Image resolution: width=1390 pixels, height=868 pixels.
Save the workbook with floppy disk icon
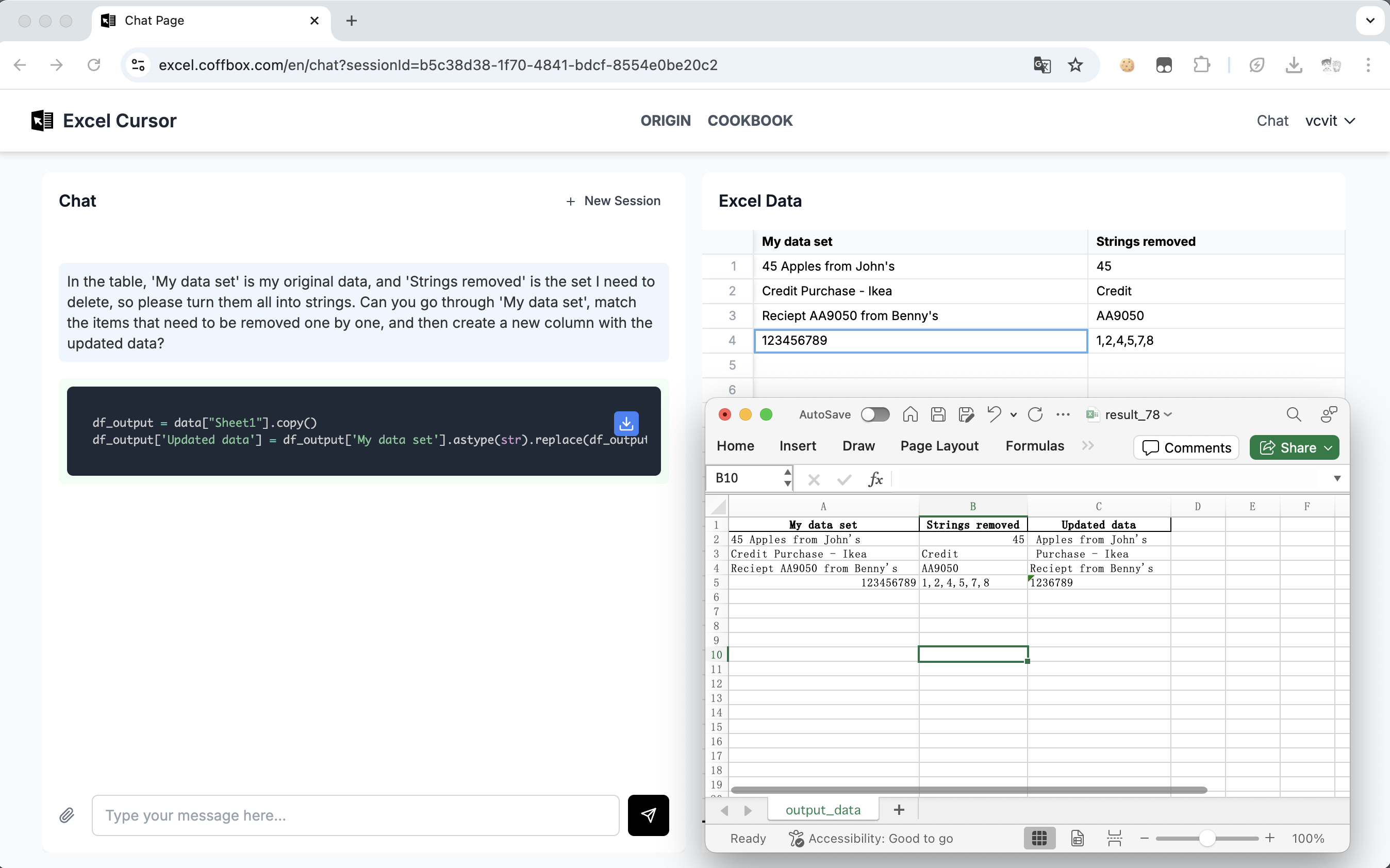tap(938, 414)
